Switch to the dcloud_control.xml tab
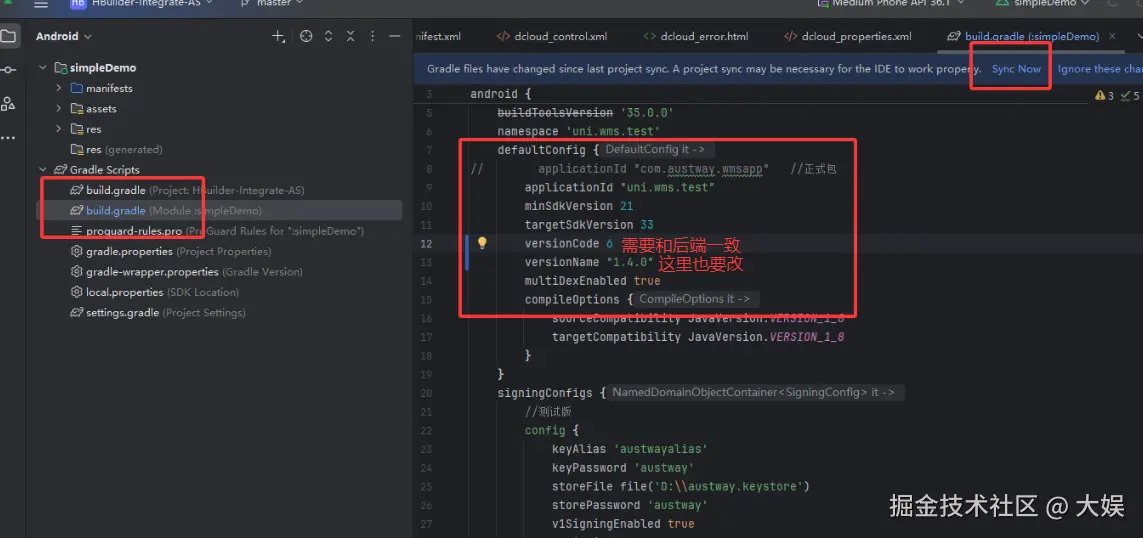The height and width of the screenshot is (538, 1143). coord(551,36)
